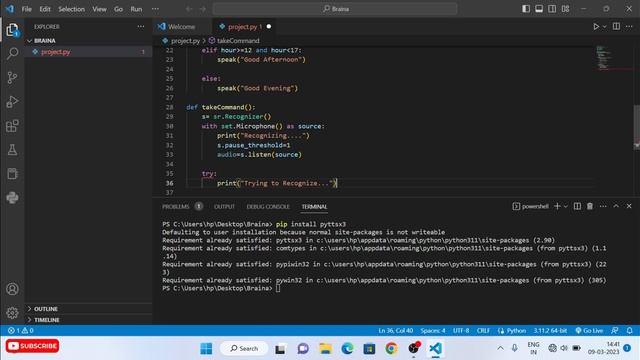
Task: Open errors and warnings status indicator
Action: click(20, 331)
